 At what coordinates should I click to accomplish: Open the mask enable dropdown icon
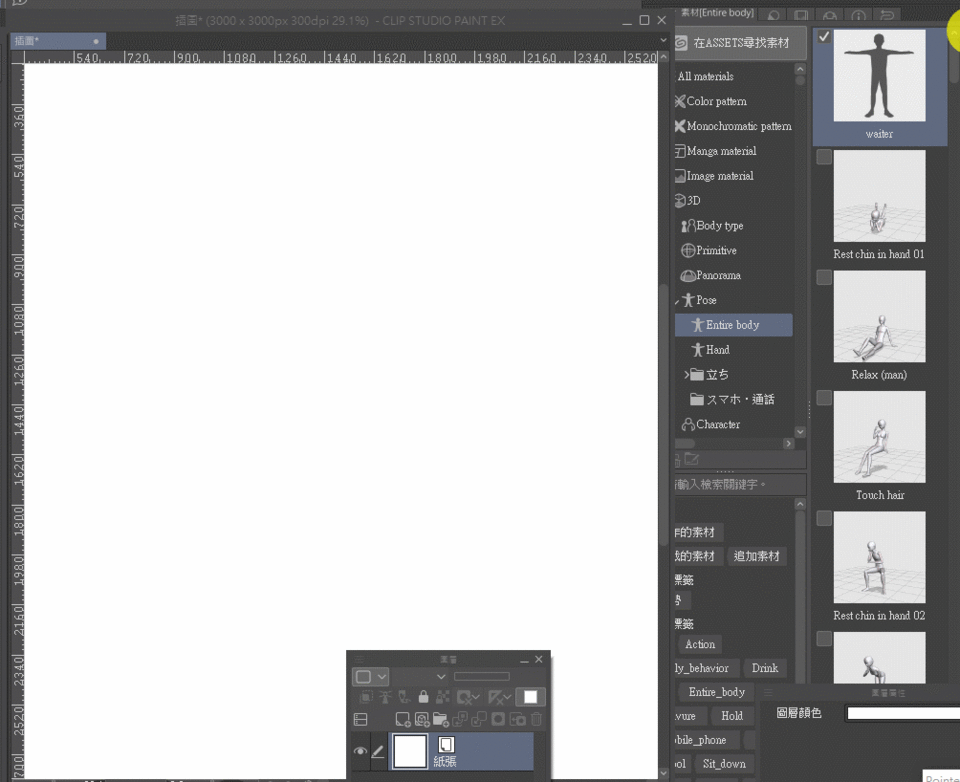(468, 697)
